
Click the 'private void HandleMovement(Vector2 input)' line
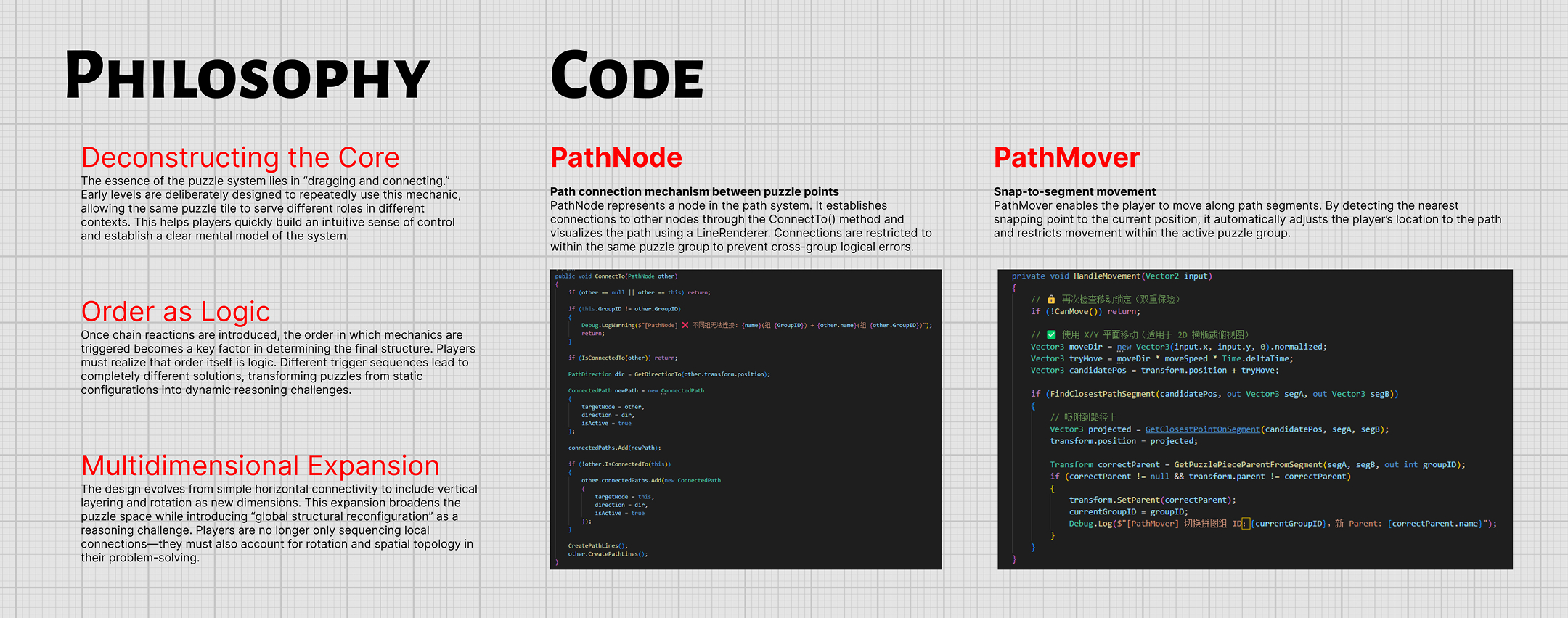pos(1111,276)
